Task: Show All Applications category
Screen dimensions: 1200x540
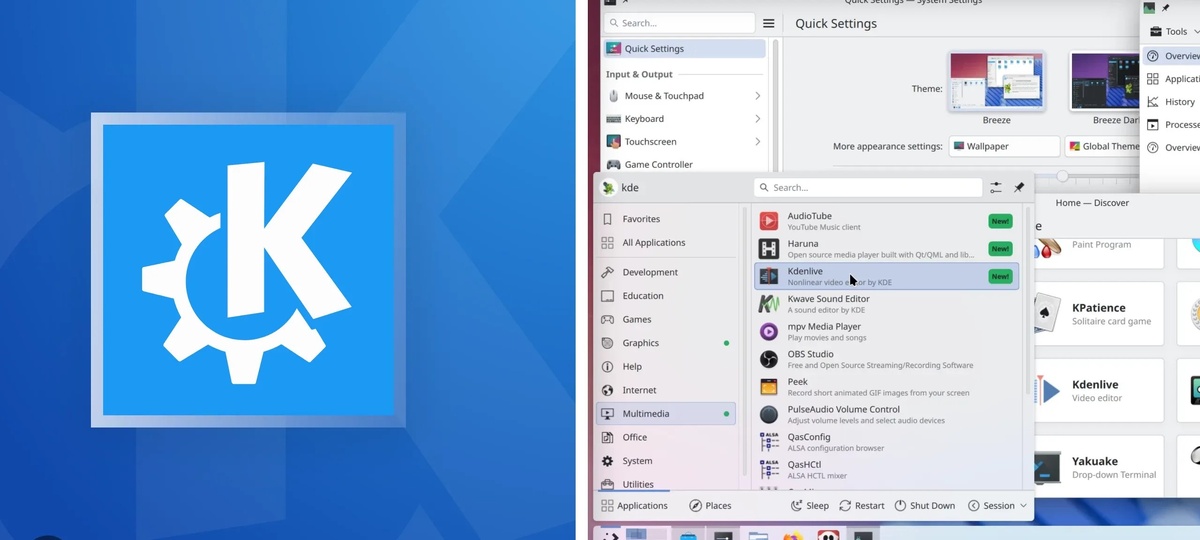Action: click(667, 243)
